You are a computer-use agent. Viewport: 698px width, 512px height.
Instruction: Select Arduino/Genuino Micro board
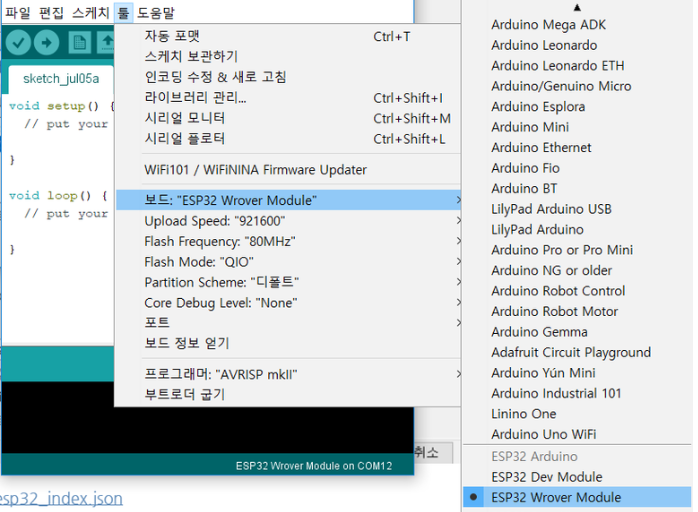pyautogui.click(x=577, y=86)
